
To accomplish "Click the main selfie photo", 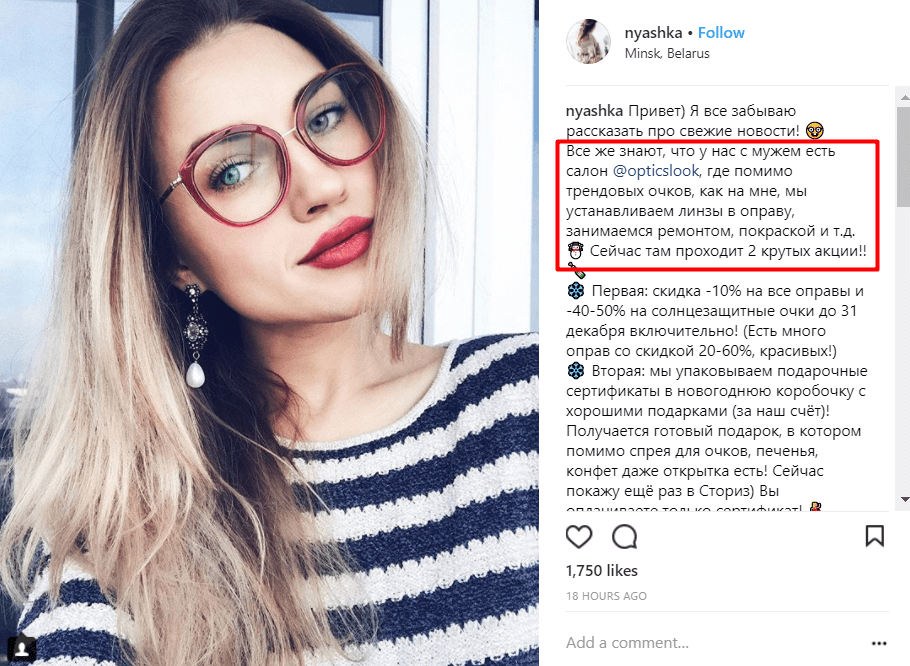I will pyautogui.click(x=269, y=333).
